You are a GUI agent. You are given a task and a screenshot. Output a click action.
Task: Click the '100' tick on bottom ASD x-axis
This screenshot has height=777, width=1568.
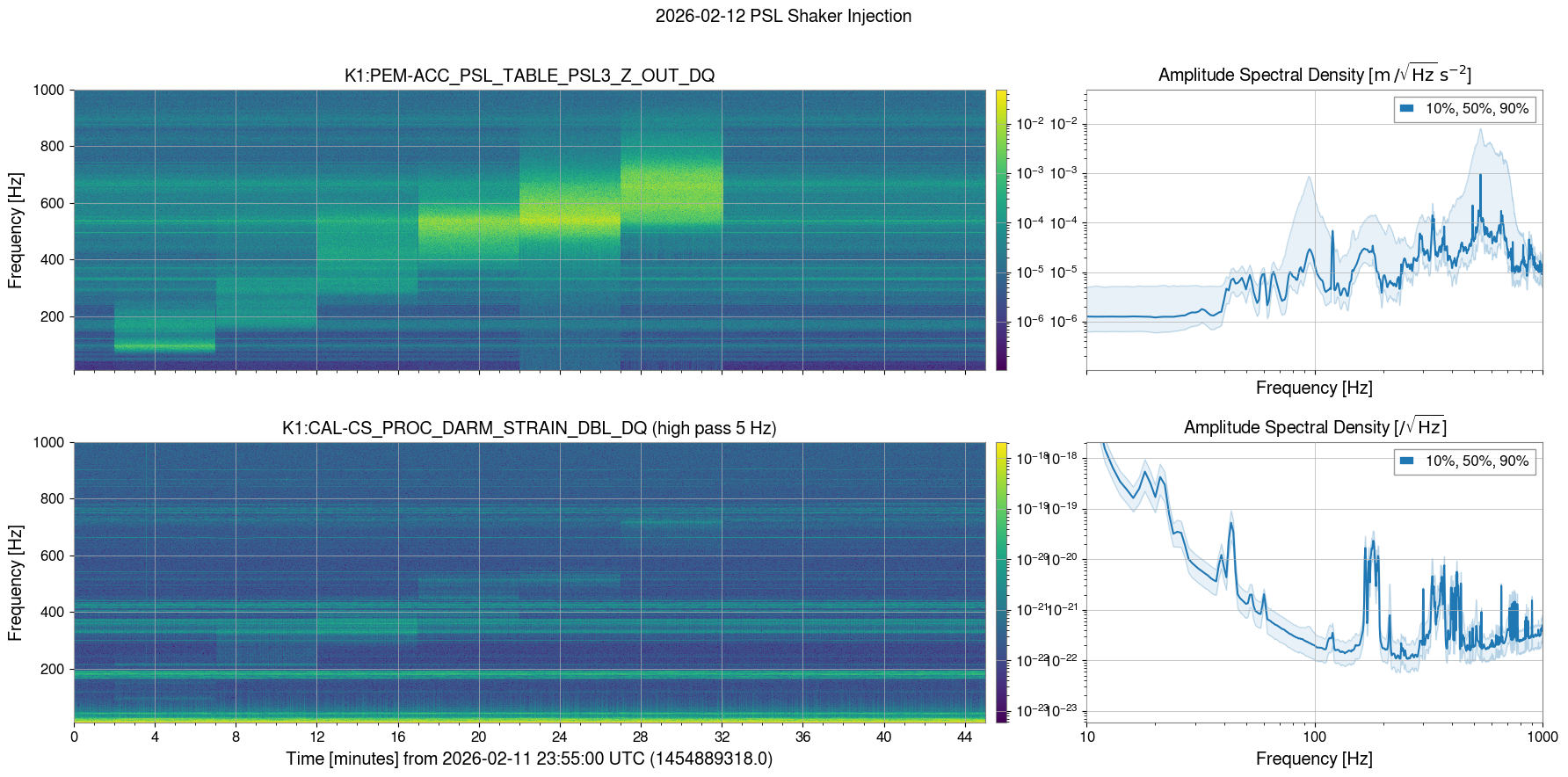1314,737
